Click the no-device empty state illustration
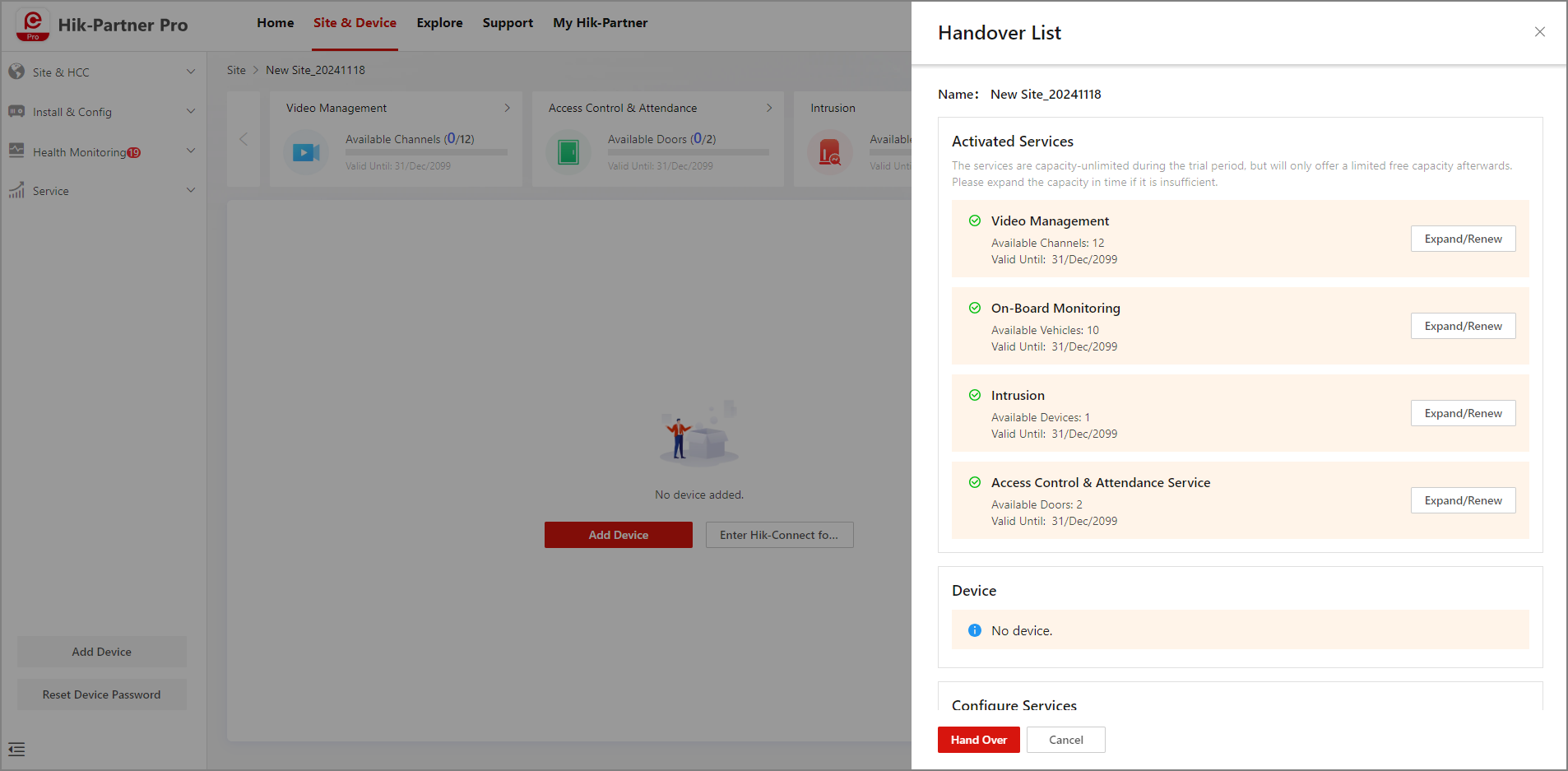Viewport: 1568px width, 771px height. (x=699, y=434)
